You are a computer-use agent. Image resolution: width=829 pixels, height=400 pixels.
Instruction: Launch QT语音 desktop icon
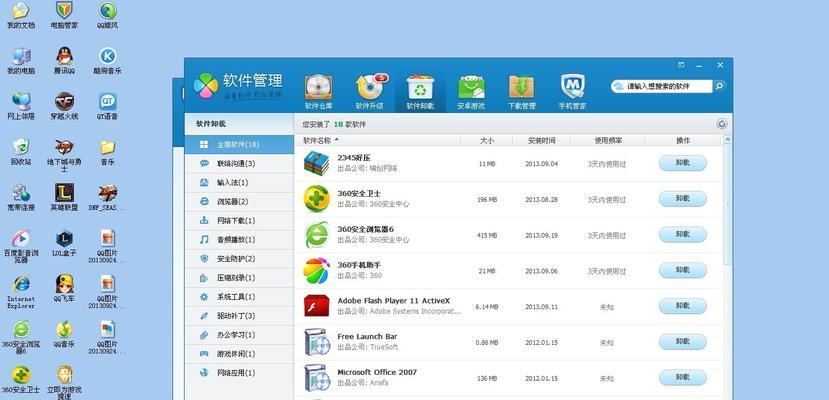tap(107, 106)
